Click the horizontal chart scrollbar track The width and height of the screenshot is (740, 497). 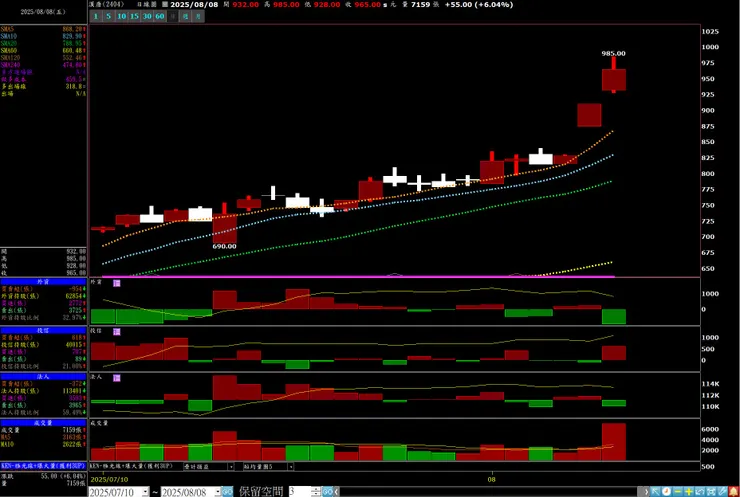[x=488, y=492]
